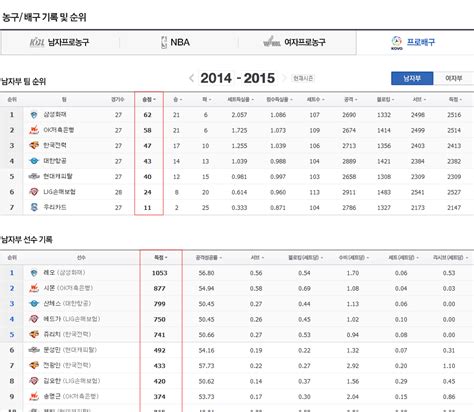
Task: Click 전광인's 공격성공률 value 57.73
Action: [x=206, y=366]
